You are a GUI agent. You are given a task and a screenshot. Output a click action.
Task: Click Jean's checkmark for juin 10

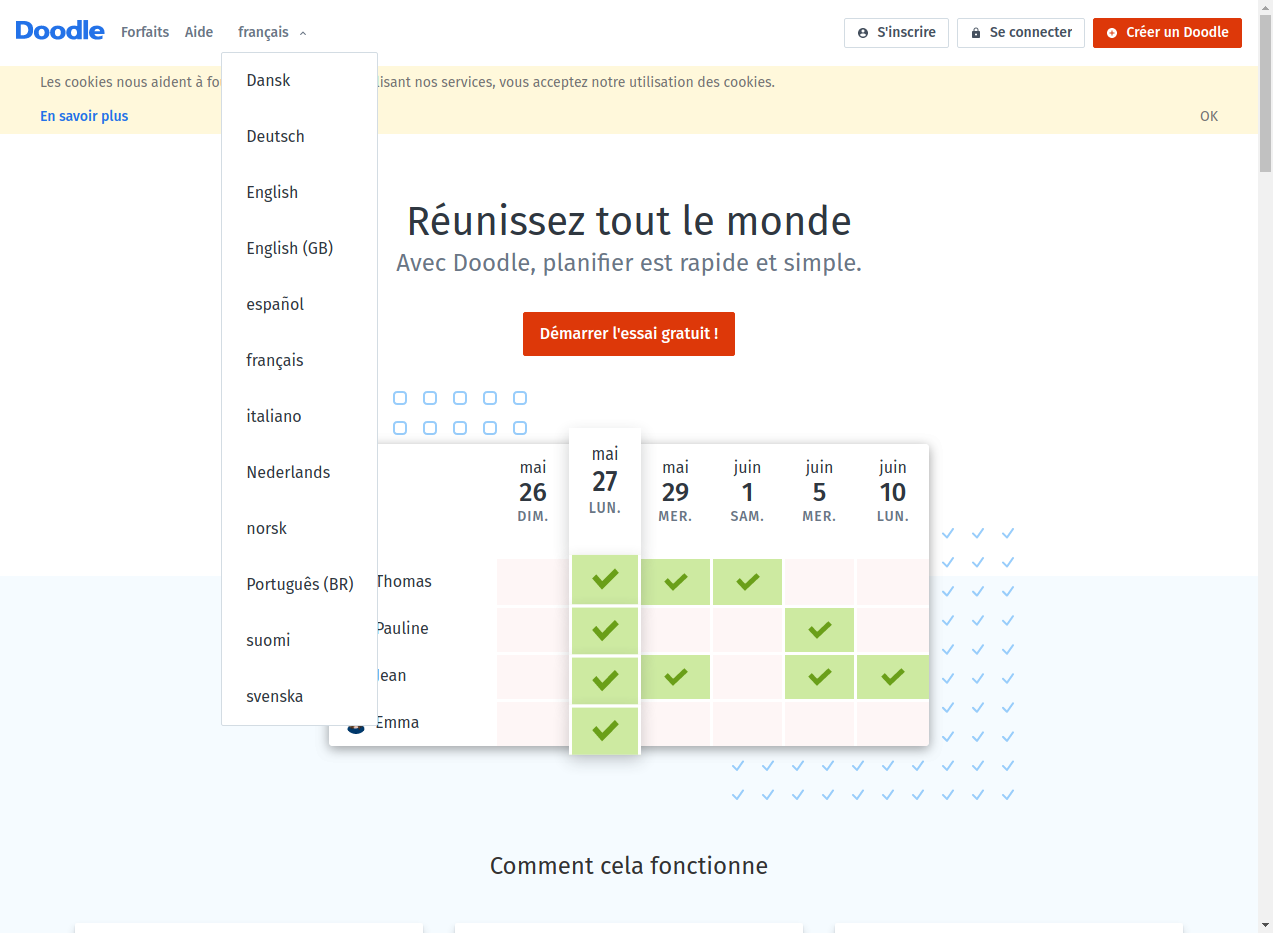click(893, 677)
